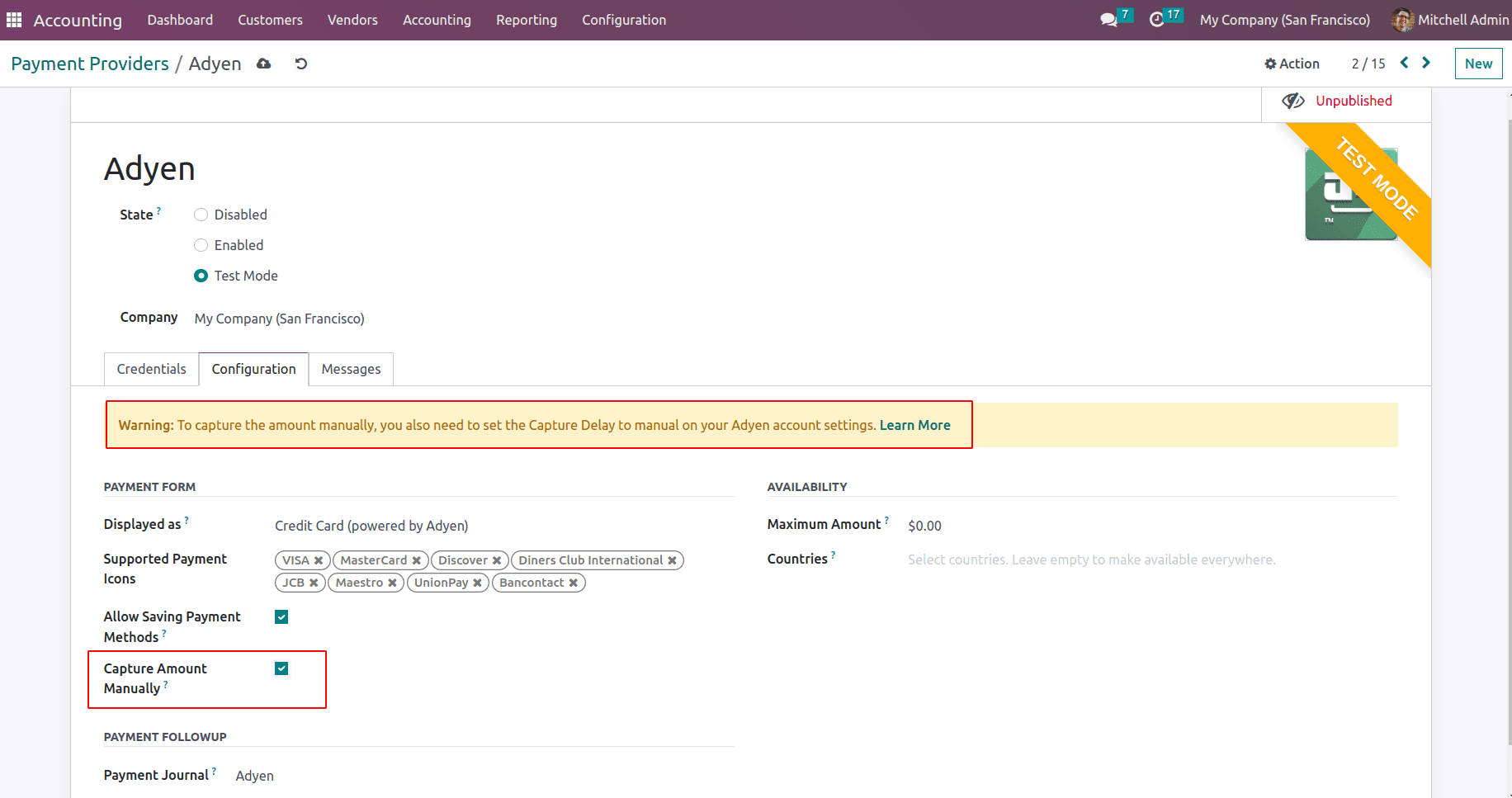The image size is (1512, 798).
Task: Click Mitchell Admin user avatar
Action: (x=1402, y=20)
